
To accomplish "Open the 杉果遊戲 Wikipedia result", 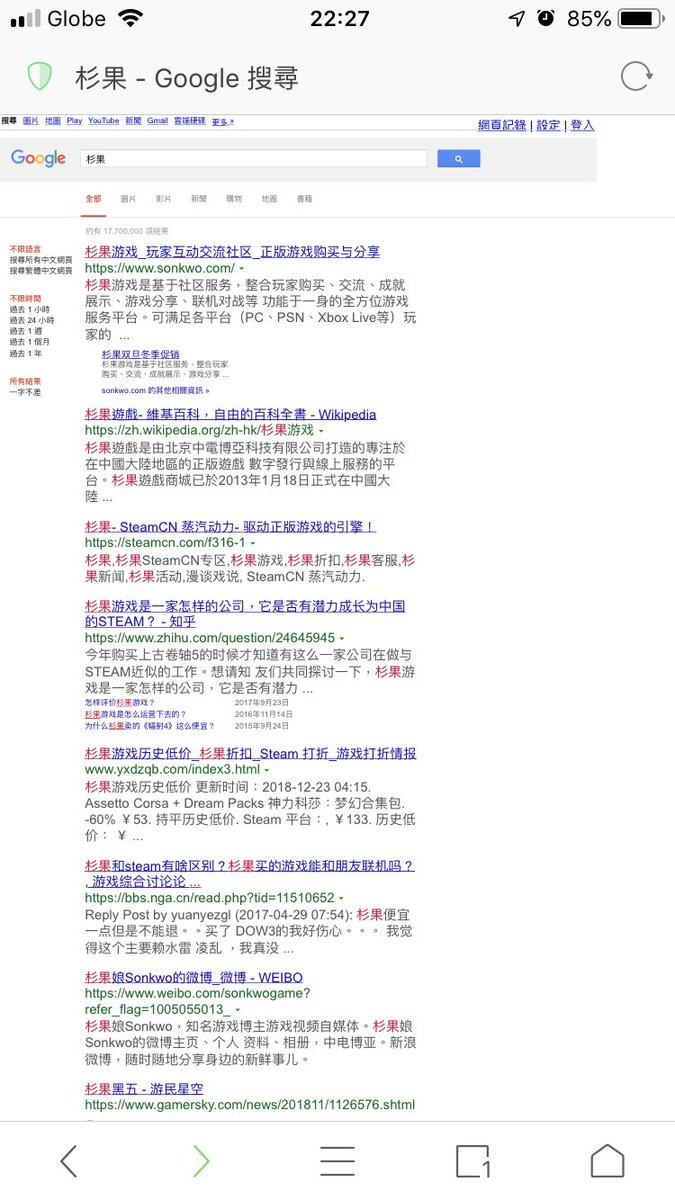I will [x=230, y=414].
